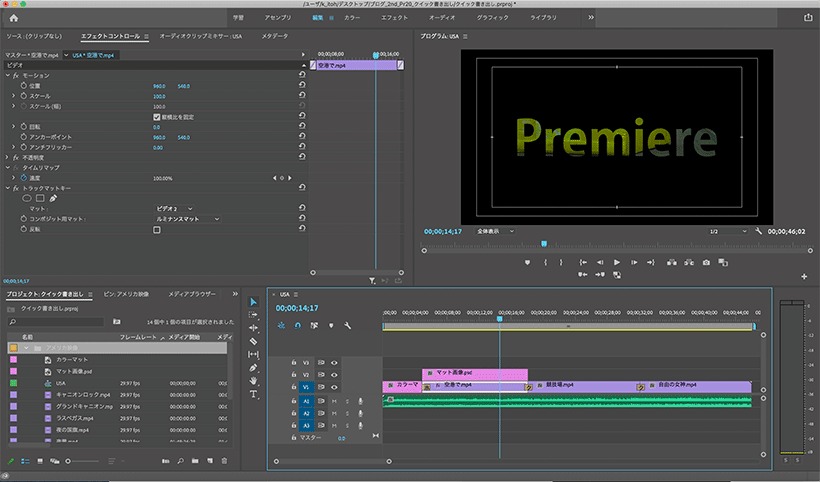Toggle animation stopwatch for スケール
The height and width of the screenshot is (482, 820).
[x=24, y=96]
